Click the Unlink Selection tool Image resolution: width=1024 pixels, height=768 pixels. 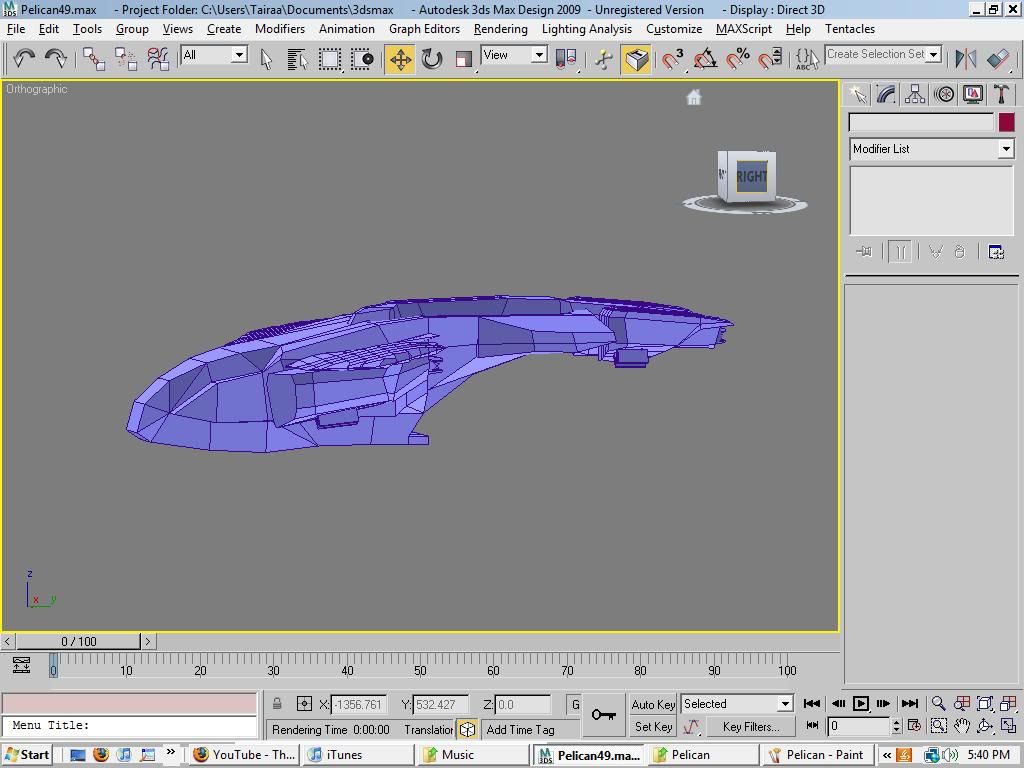point(126,59)
